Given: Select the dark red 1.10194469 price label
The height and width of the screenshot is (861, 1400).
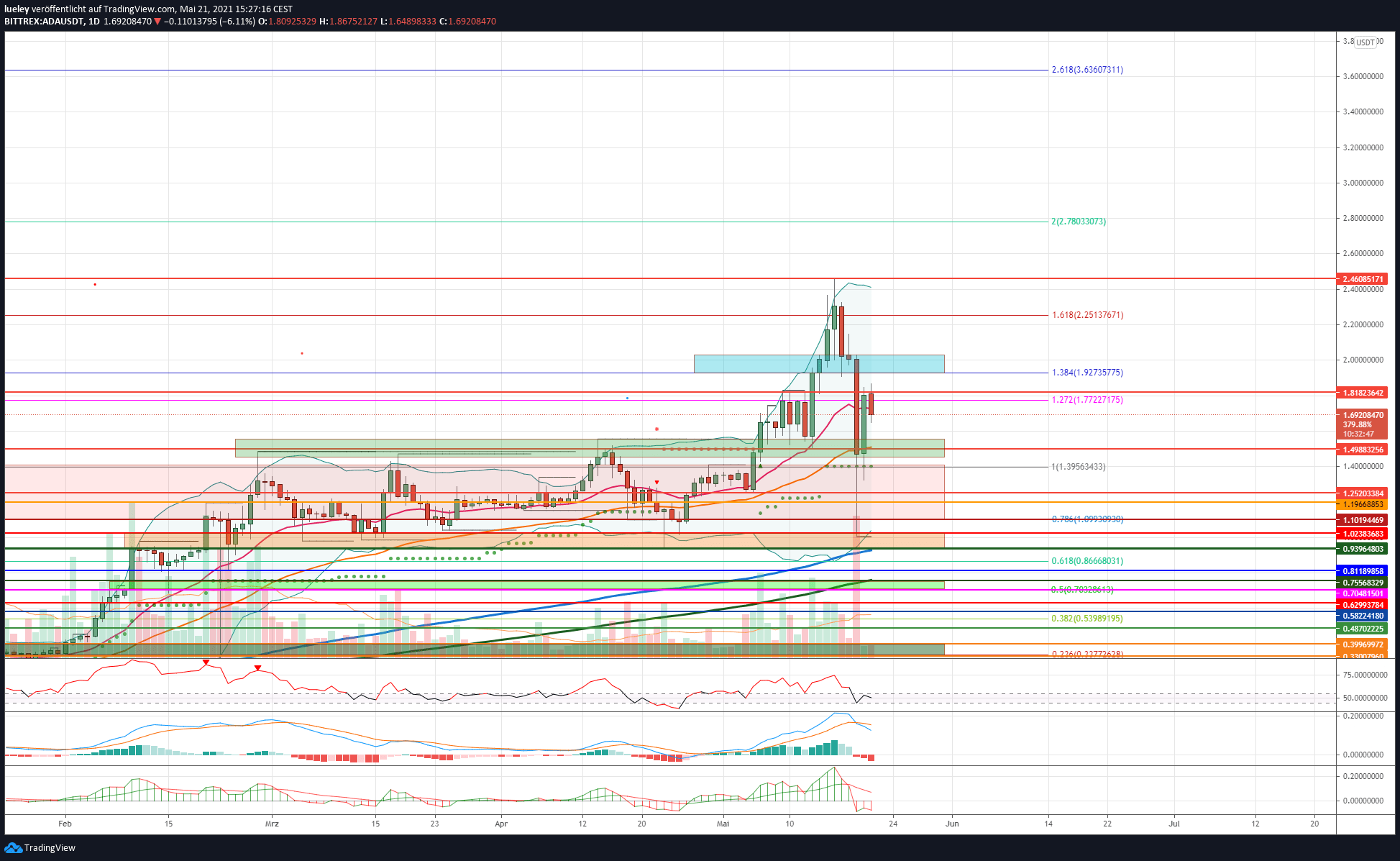Looking at the screenshot, I should pyautogui.click(x=1362, y=520).
